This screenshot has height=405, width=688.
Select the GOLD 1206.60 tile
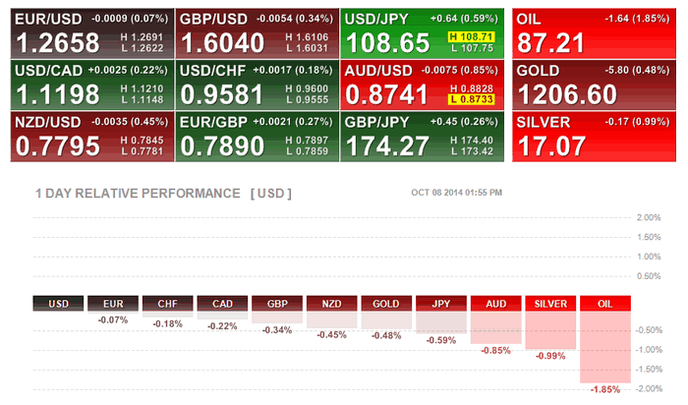(x=594, y=85)
